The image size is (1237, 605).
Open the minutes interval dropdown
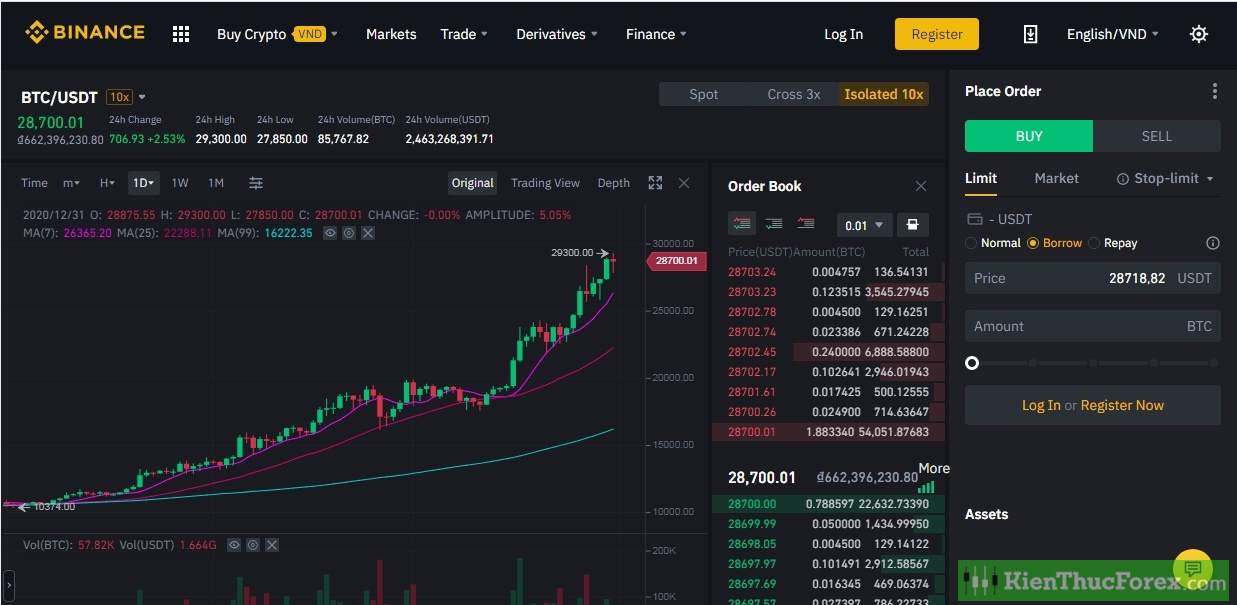(72, 183)
